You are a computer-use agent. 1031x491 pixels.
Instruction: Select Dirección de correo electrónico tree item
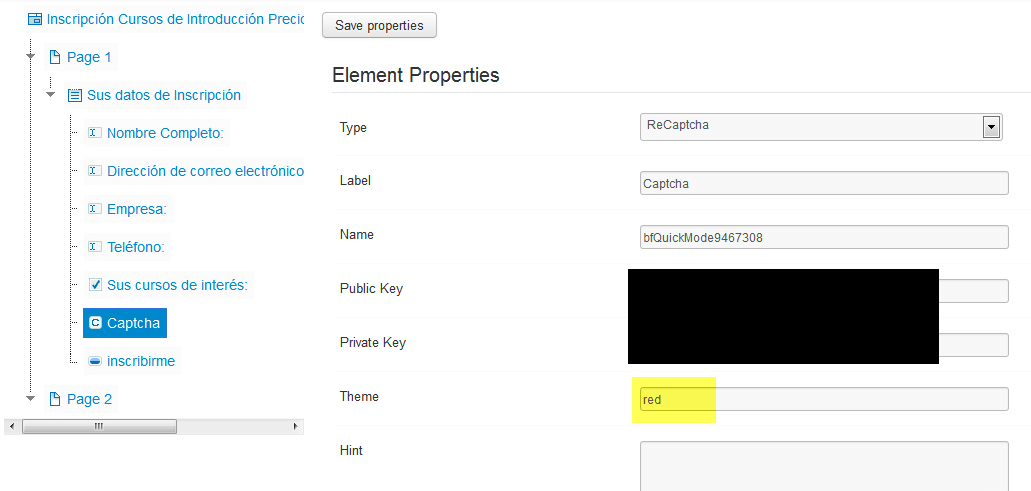coord(205,171)
